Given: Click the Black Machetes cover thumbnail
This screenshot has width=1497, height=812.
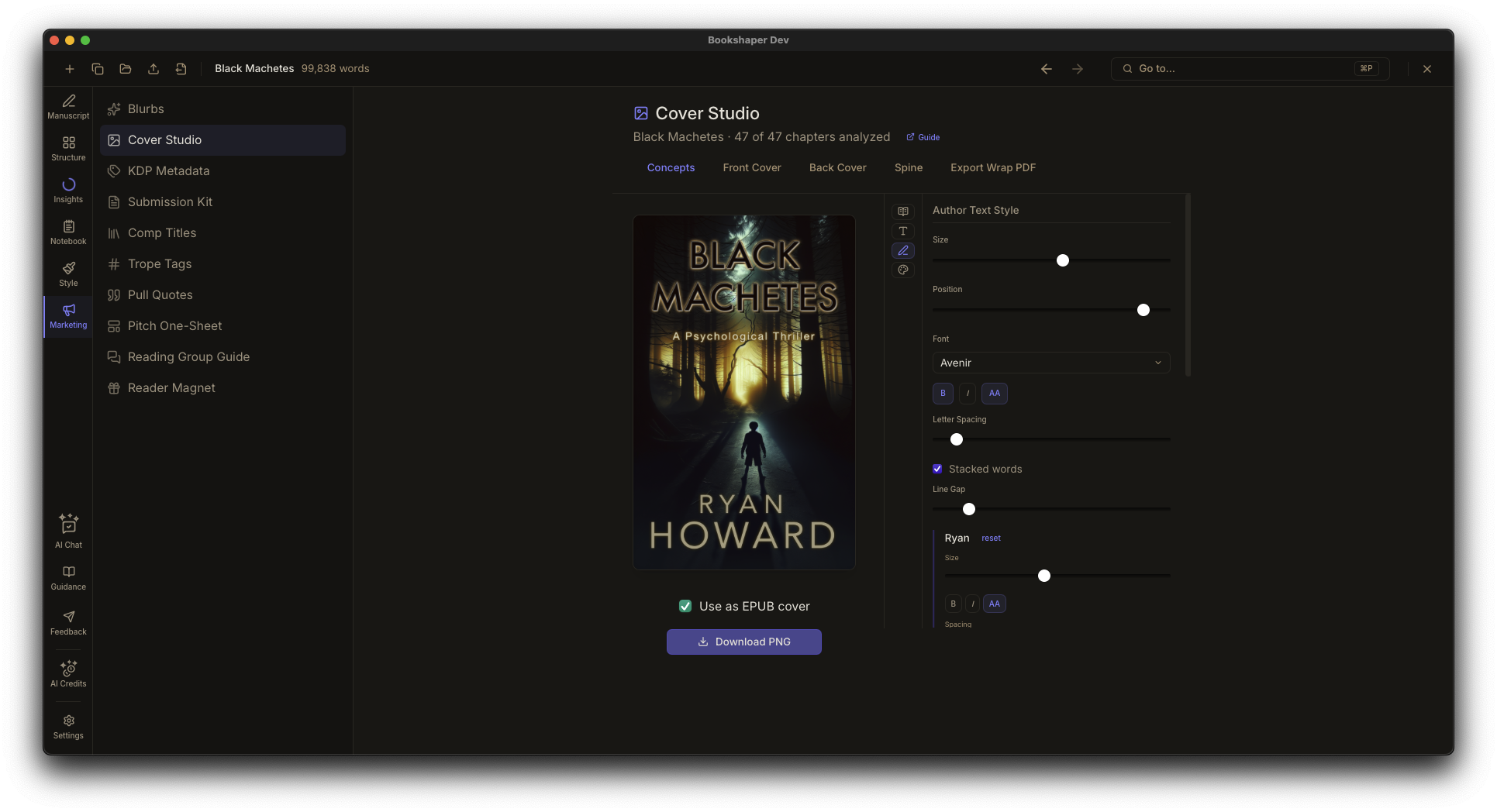Looking at the screenshot, I should coord(744,392).
